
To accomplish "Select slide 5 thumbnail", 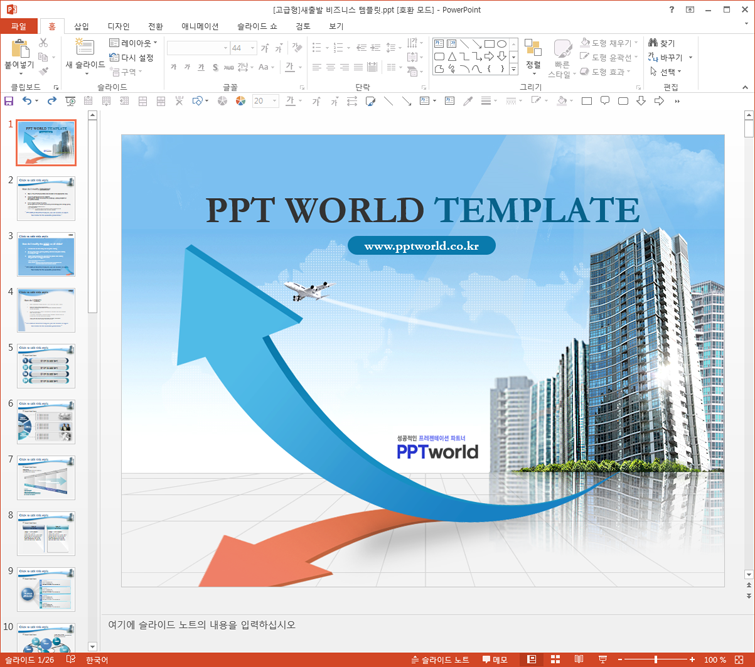I will 46,366.
